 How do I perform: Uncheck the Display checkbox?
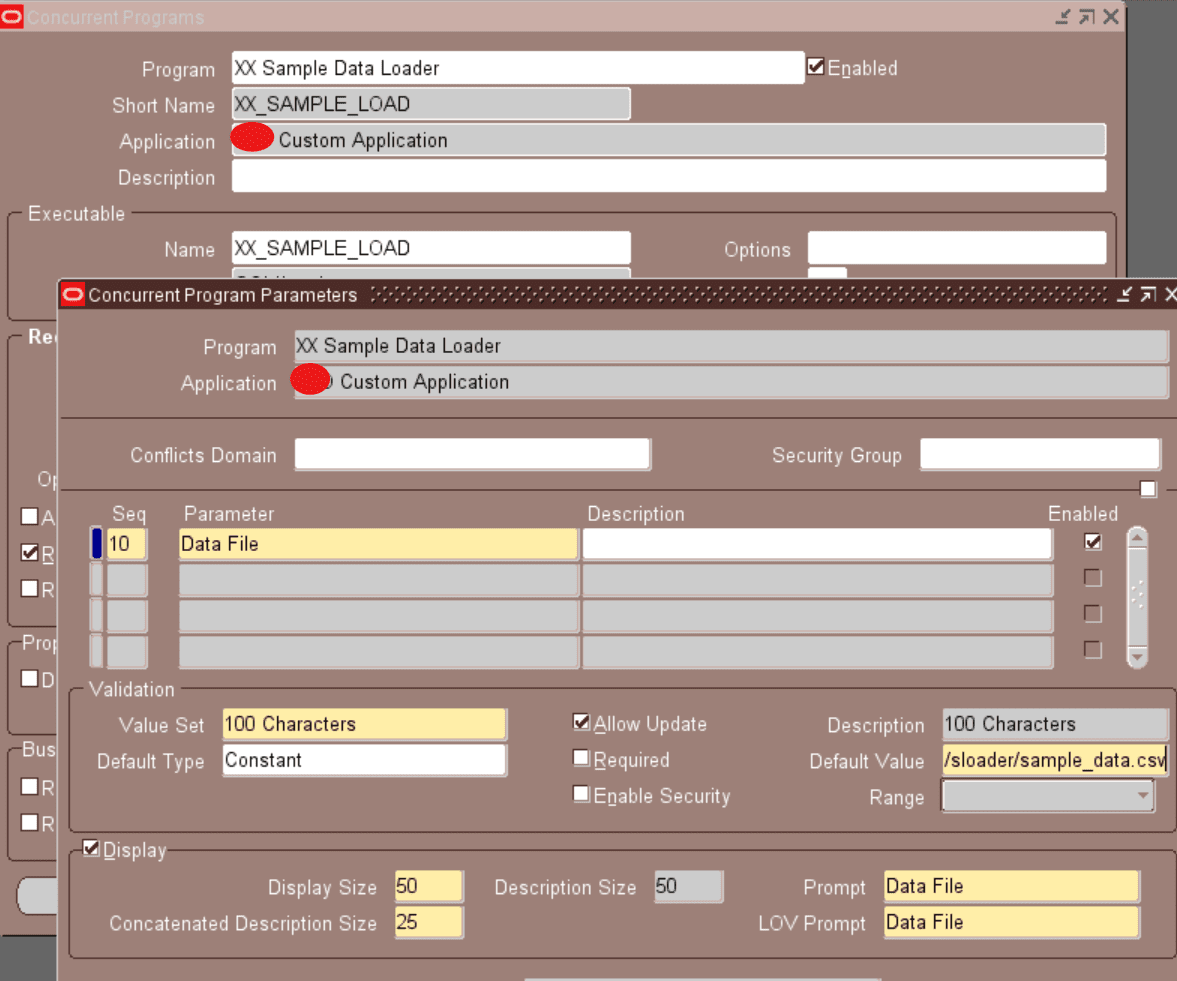pyautogui.click(x=92, y=849)
